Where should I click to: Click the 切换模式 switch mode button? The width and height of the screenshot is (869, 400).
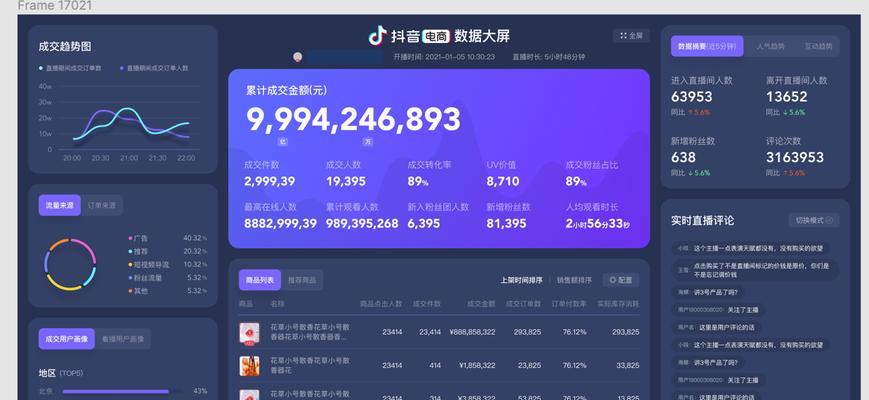point(814,220)
